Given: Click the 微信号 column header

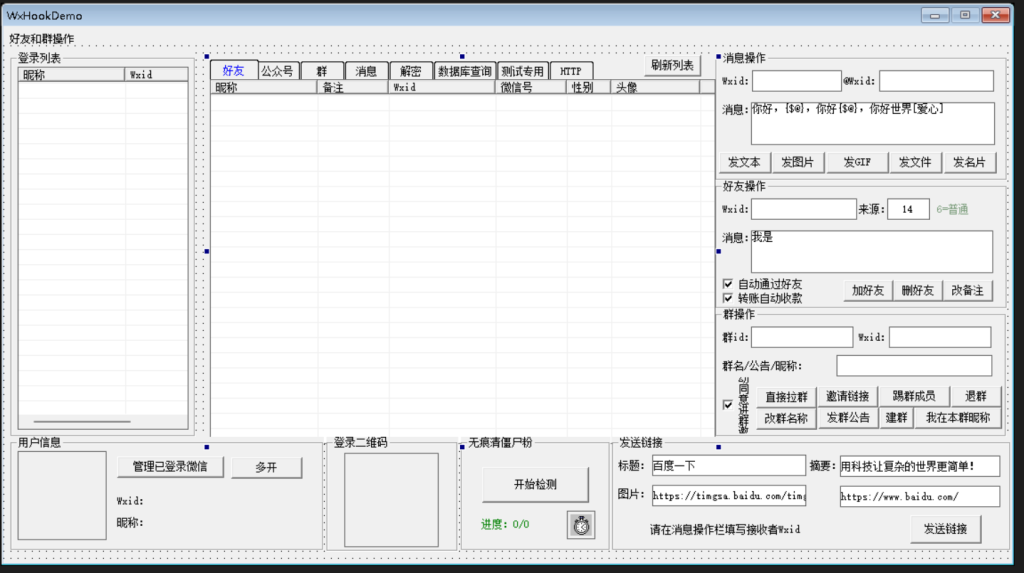Looking at the screenshot, I should click(530, 87).
